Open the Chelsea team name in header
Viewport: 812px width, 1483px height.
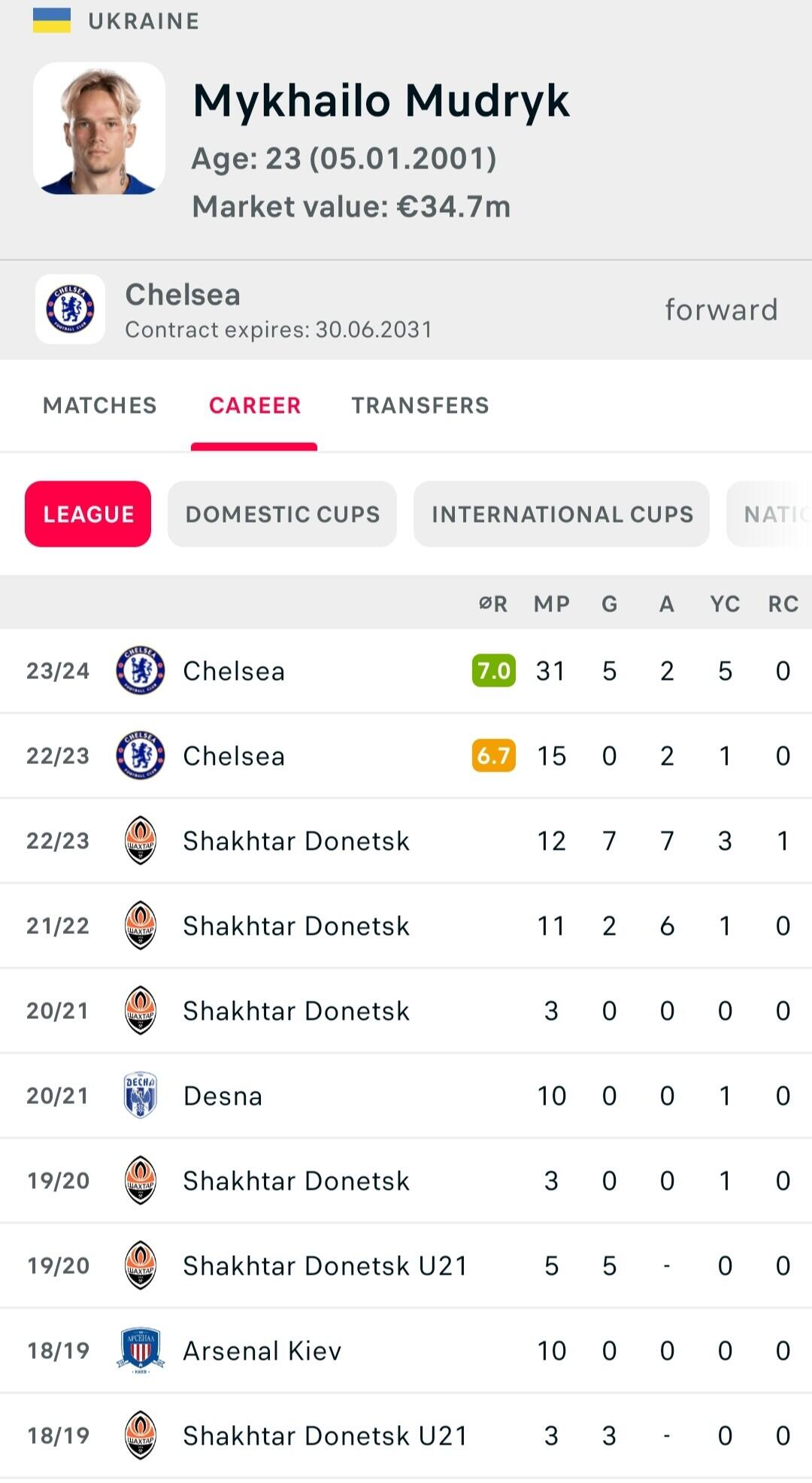click(x=183, y=295)
